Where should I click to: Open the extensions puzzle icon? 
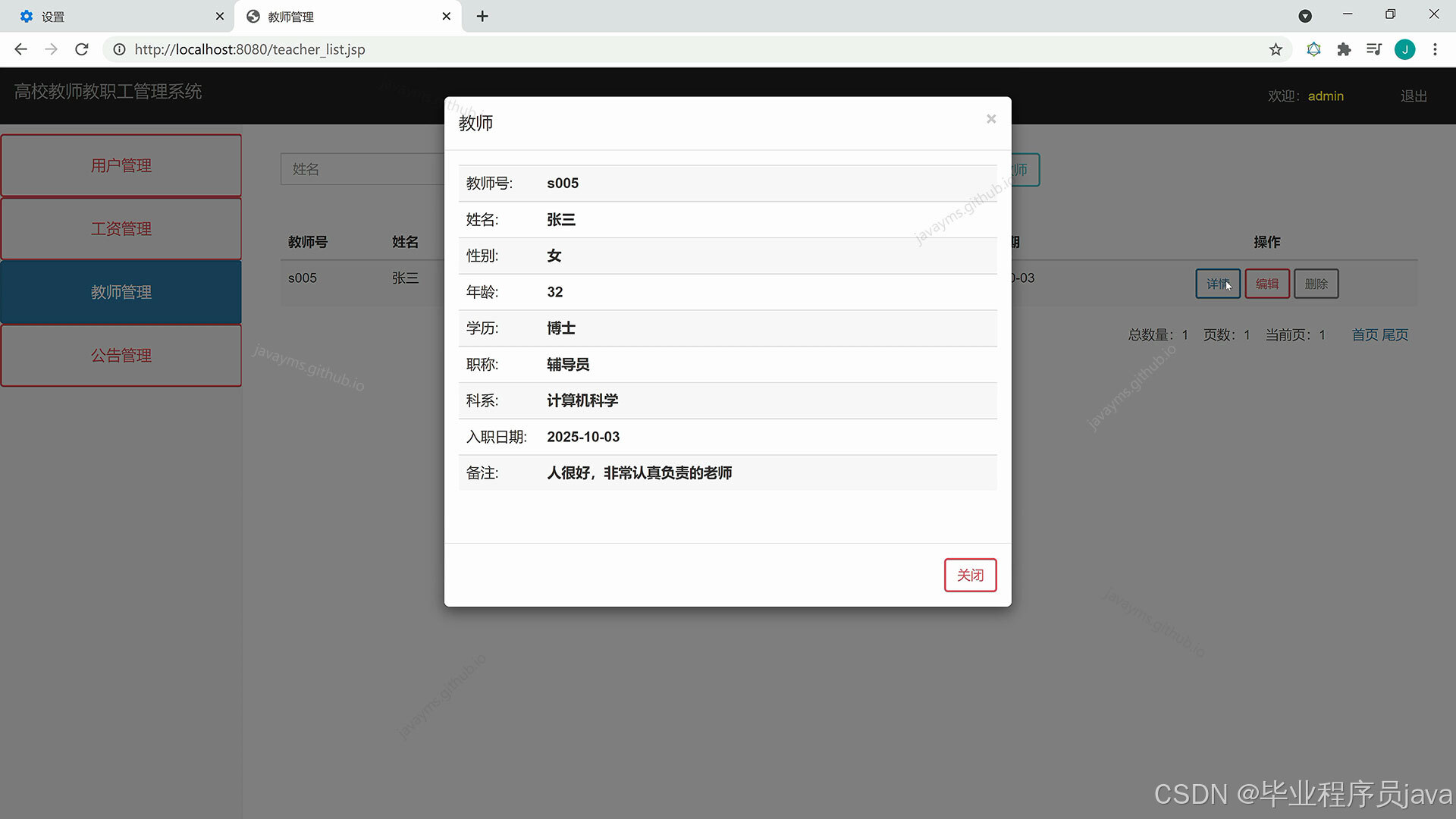(x=1344, y=49)
